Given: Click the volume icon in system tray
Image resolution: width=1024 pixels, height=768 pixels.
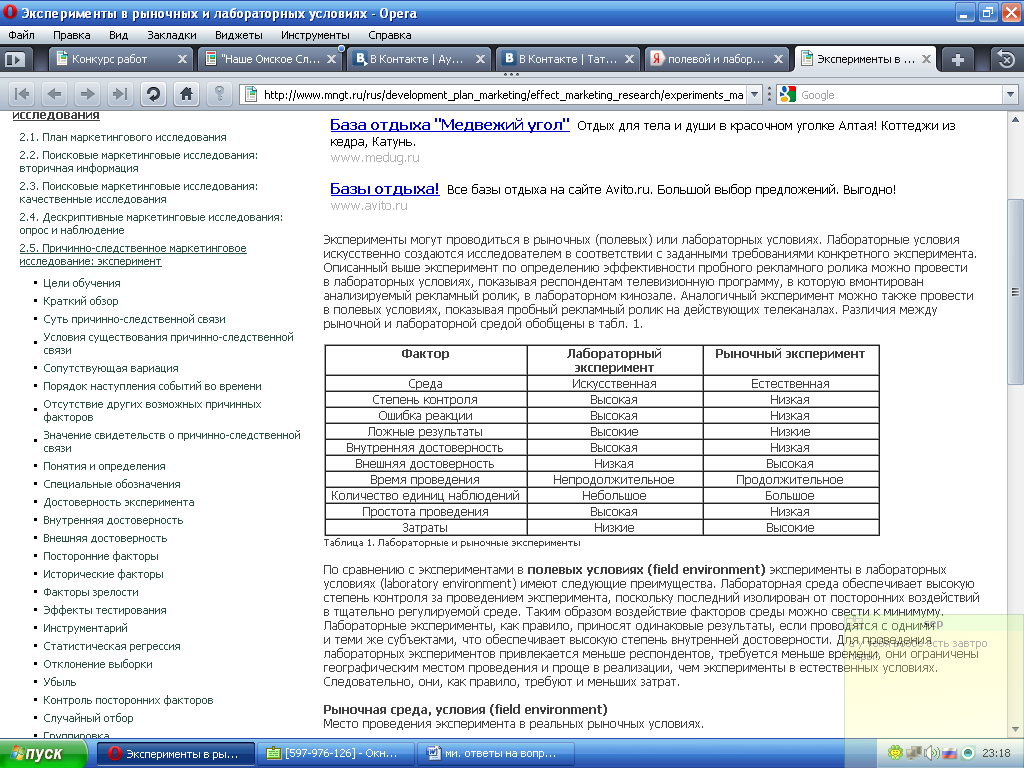Looking at the screenshot, I should 932,753.
